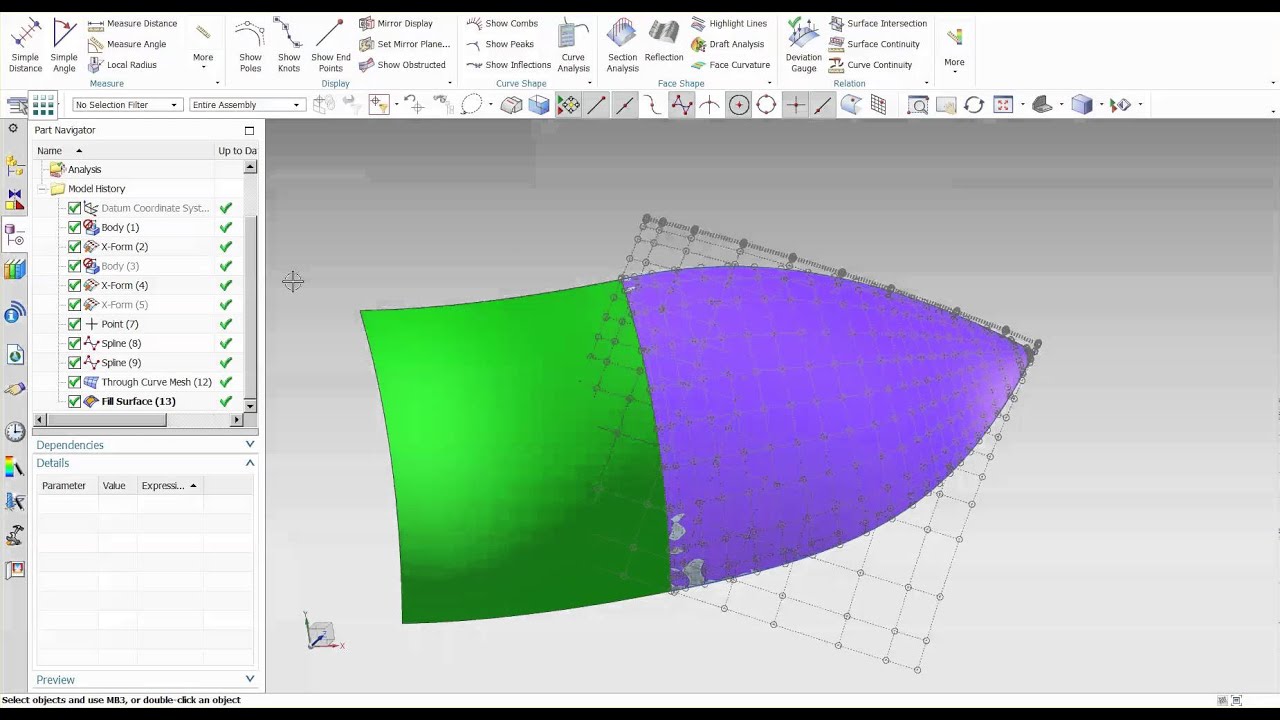Click the Surface Continuity tool
Screen dimensions: 1280x720
coord(874,44)
